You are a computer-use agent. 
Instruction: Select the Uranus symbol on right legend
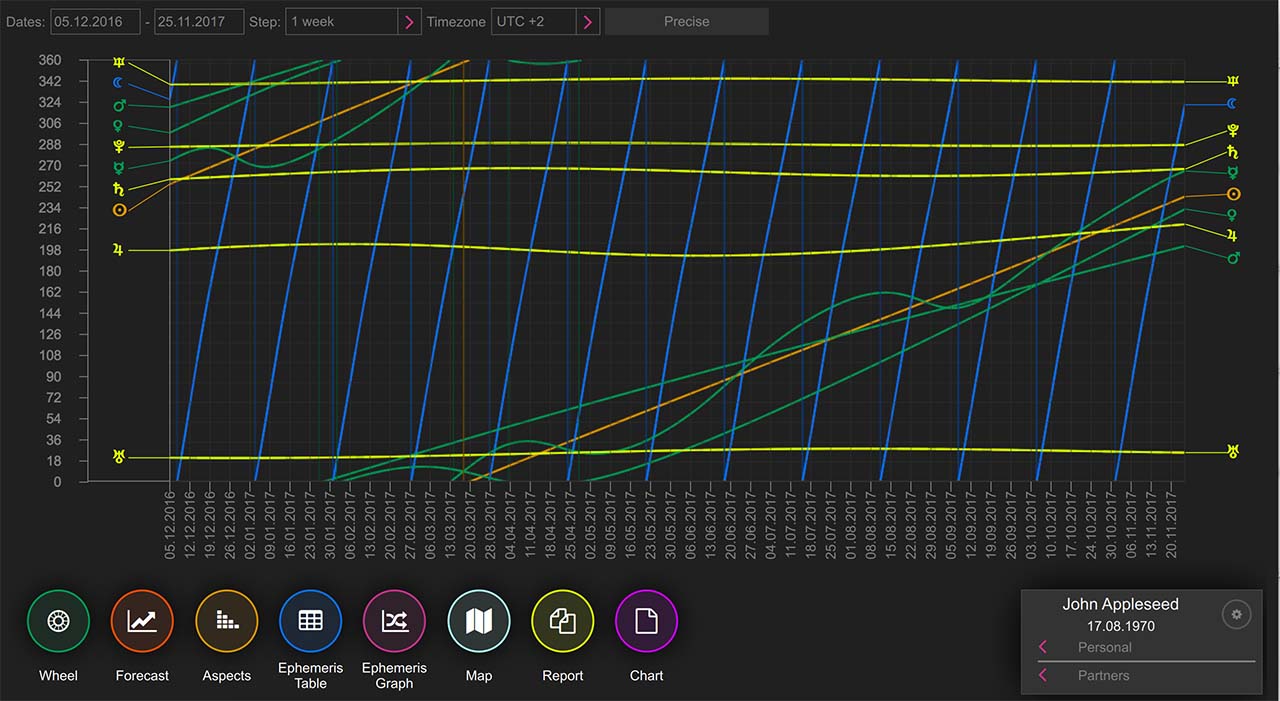point(1233,452)
